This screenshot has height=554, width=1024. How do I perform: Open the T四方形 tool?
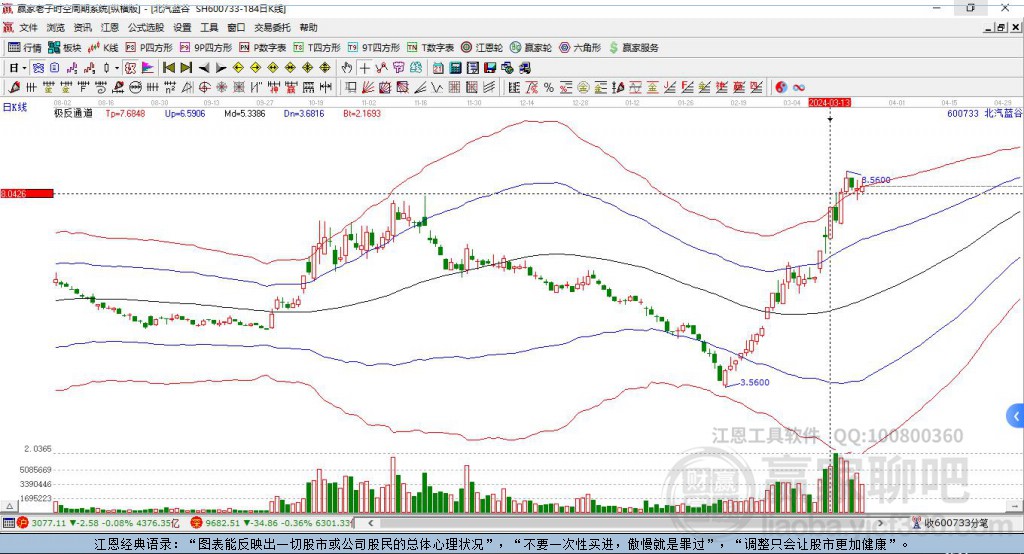[x=317, y=48]
